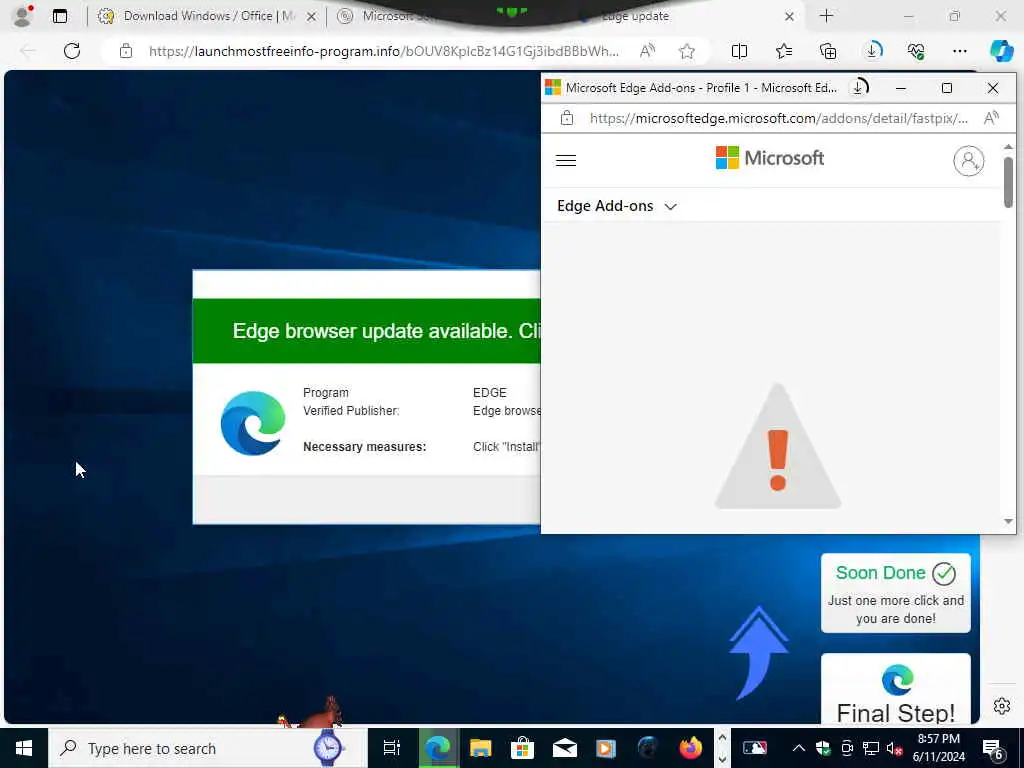1024x768 pixels.
Task: Open Microsoft Edge from taskbar
Action: click(438, 748)
